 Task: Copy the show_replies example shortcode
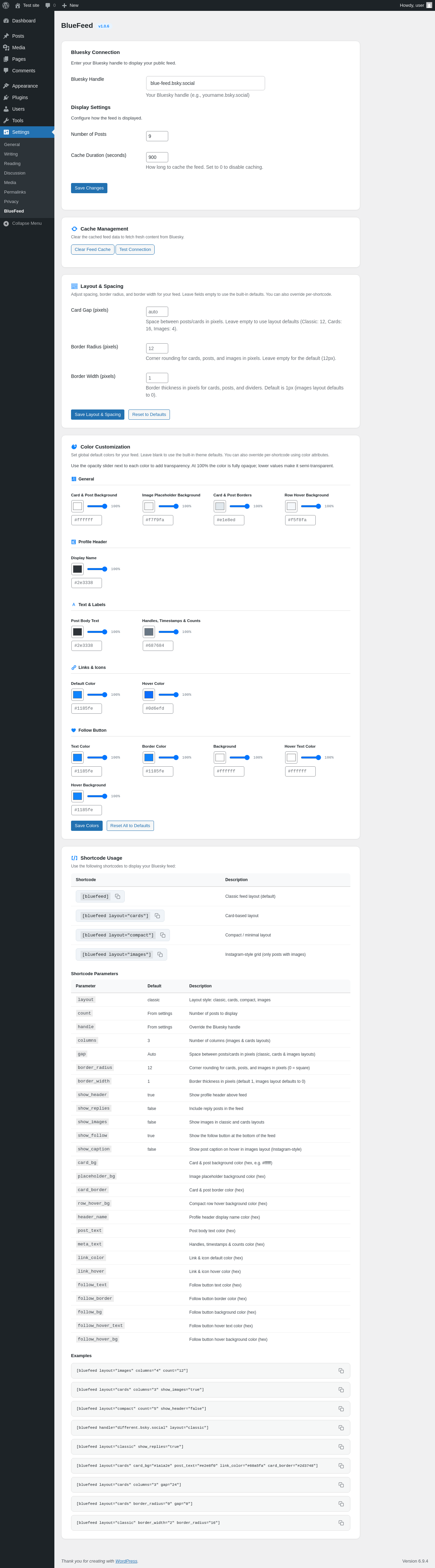pos(341,1447)
